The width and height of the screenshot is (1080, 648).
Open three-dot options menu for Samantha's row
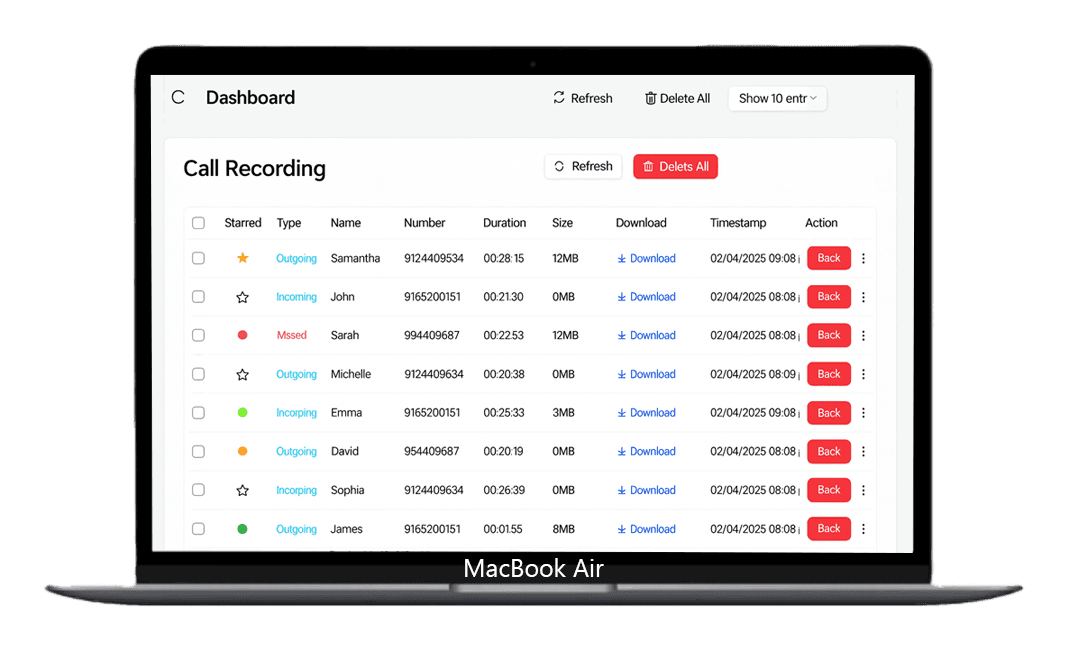click(x=864, y=258)
